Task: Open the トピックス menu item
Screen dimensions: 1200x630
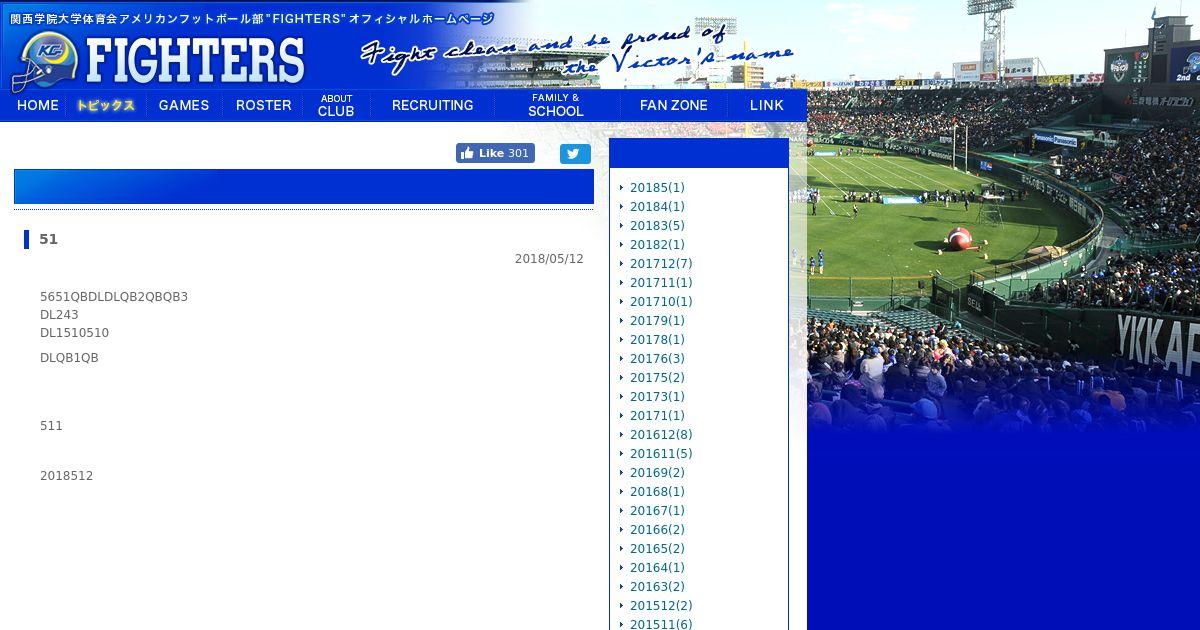Action: (x=106, y=105)
